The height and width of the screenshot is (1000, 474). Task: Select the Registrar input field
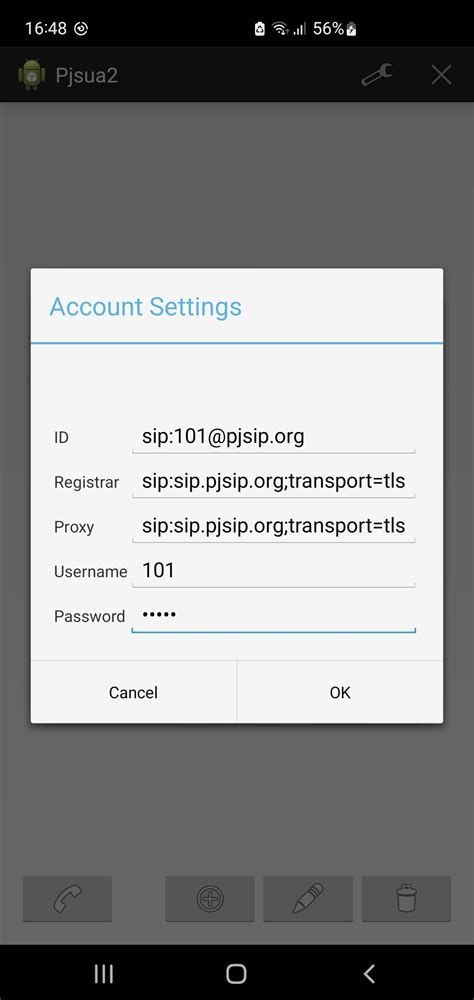pyautogui.click(x=274, y=482)
